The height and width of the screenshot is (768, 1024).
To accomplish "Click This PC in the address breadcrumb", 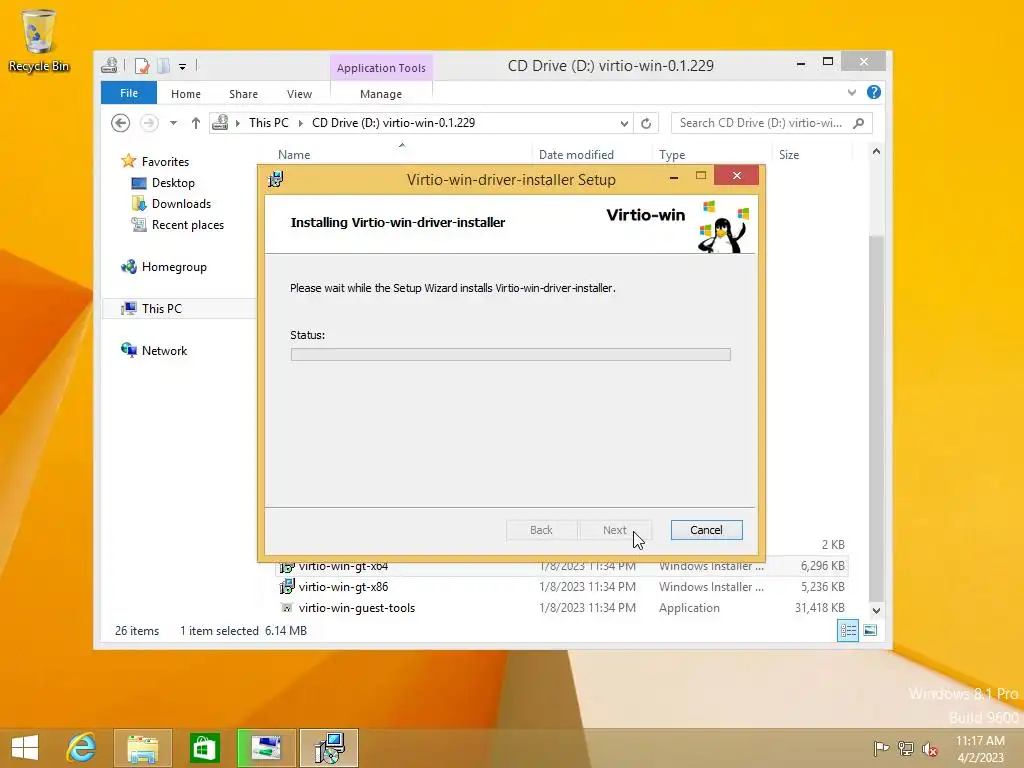I will (268, 123).
